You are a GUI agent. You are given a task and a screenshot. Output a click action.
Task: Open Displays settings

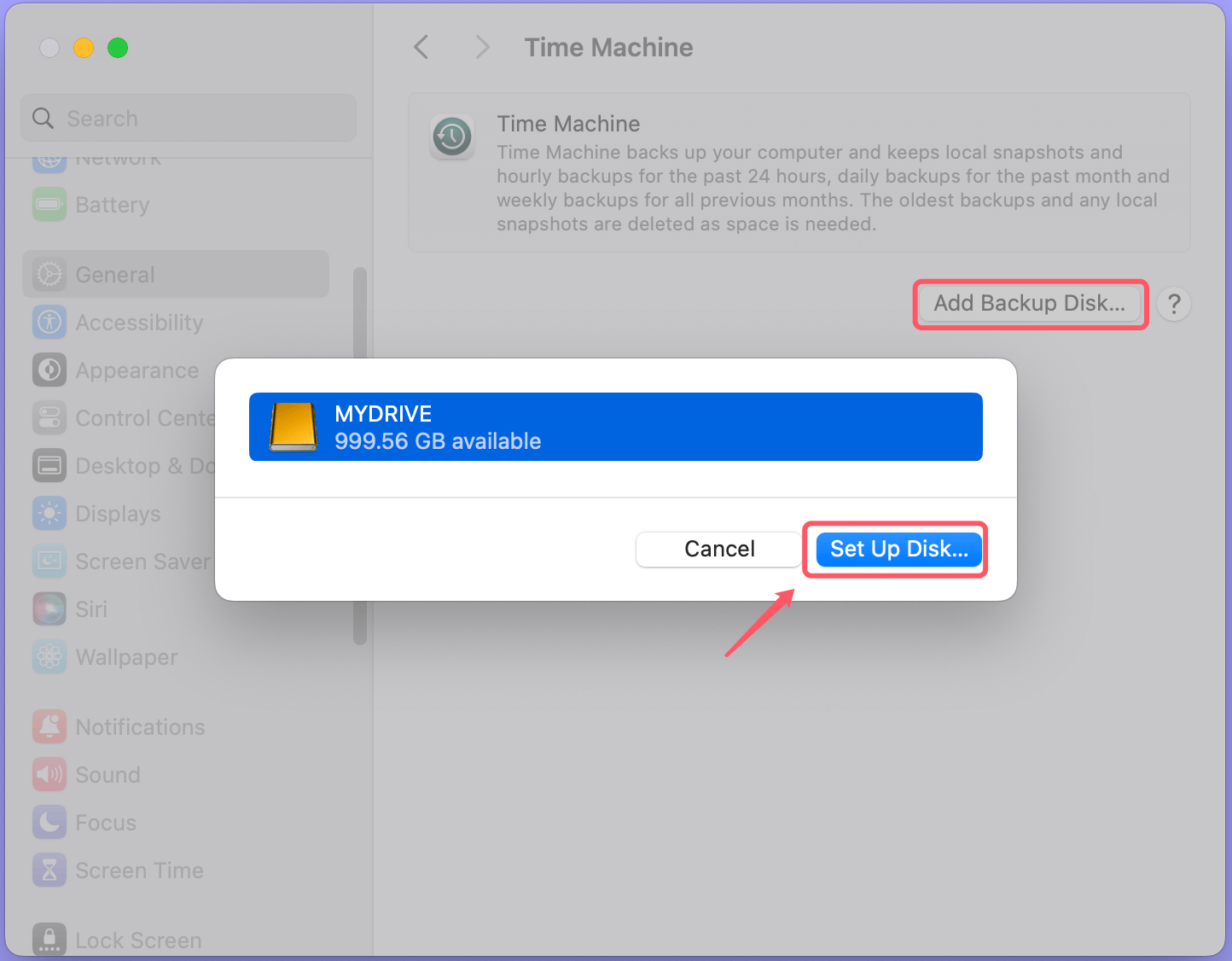click(x=118, y=513)
